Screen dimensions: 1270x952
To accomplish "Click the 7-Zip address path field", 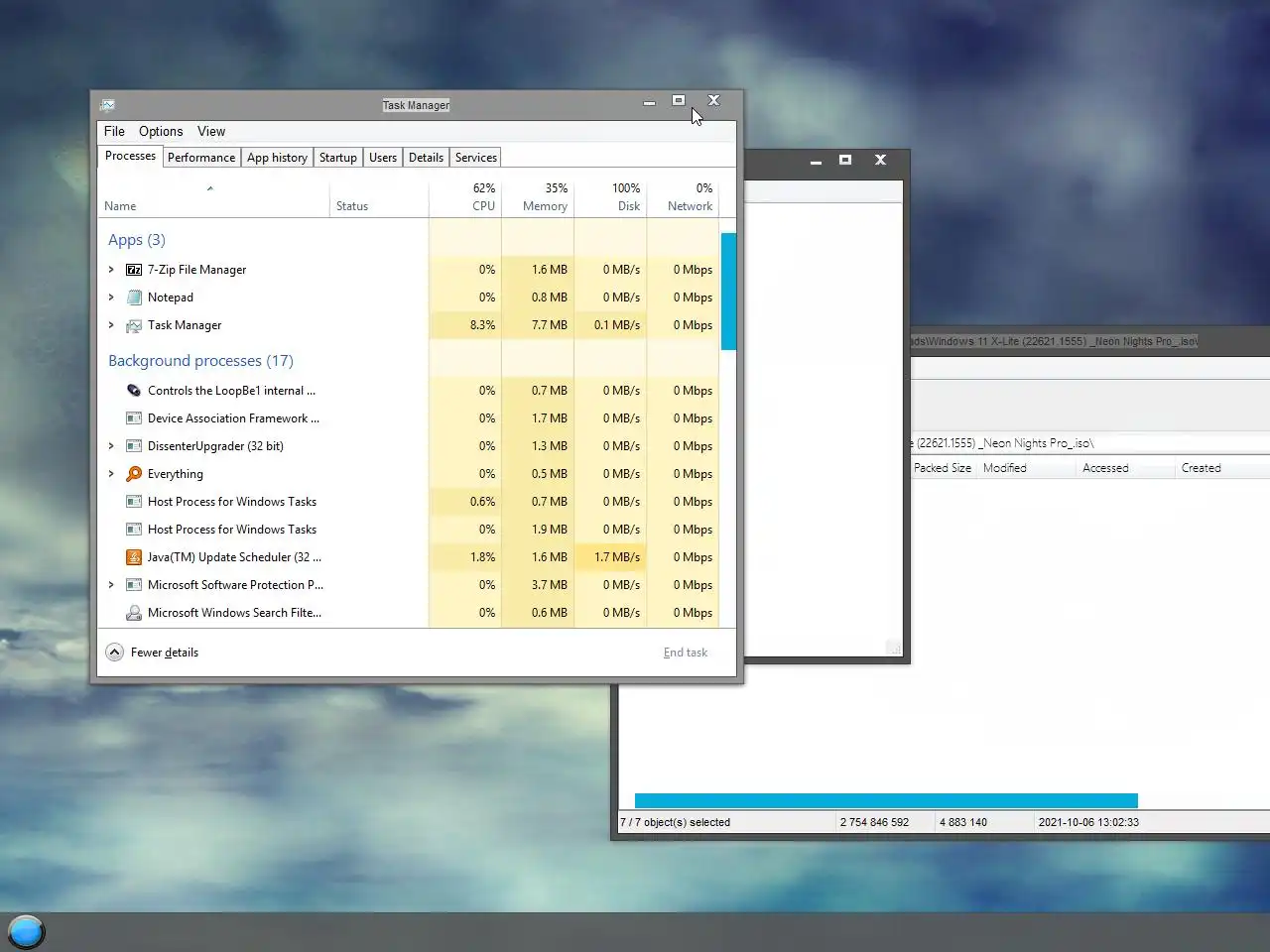I will tap(1090, 443).
